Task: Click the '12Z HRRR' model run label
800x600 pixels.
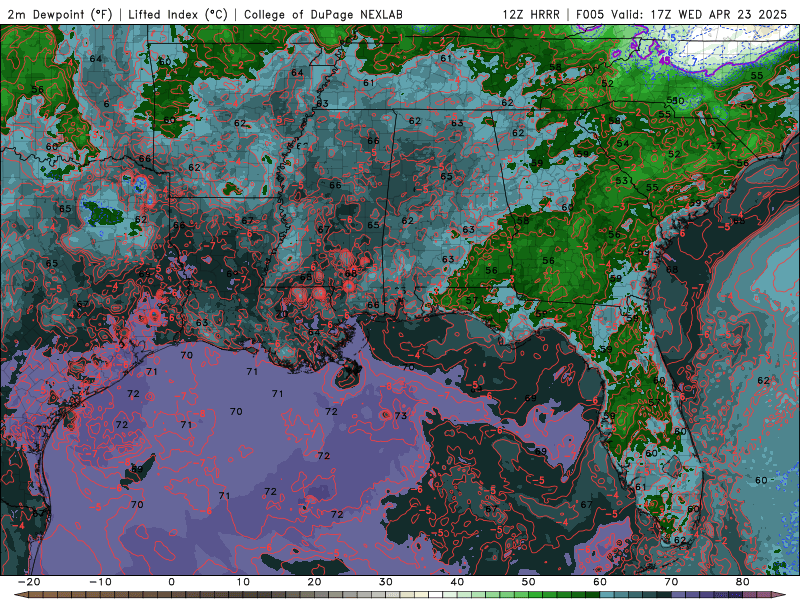Action: pos(531,14)
